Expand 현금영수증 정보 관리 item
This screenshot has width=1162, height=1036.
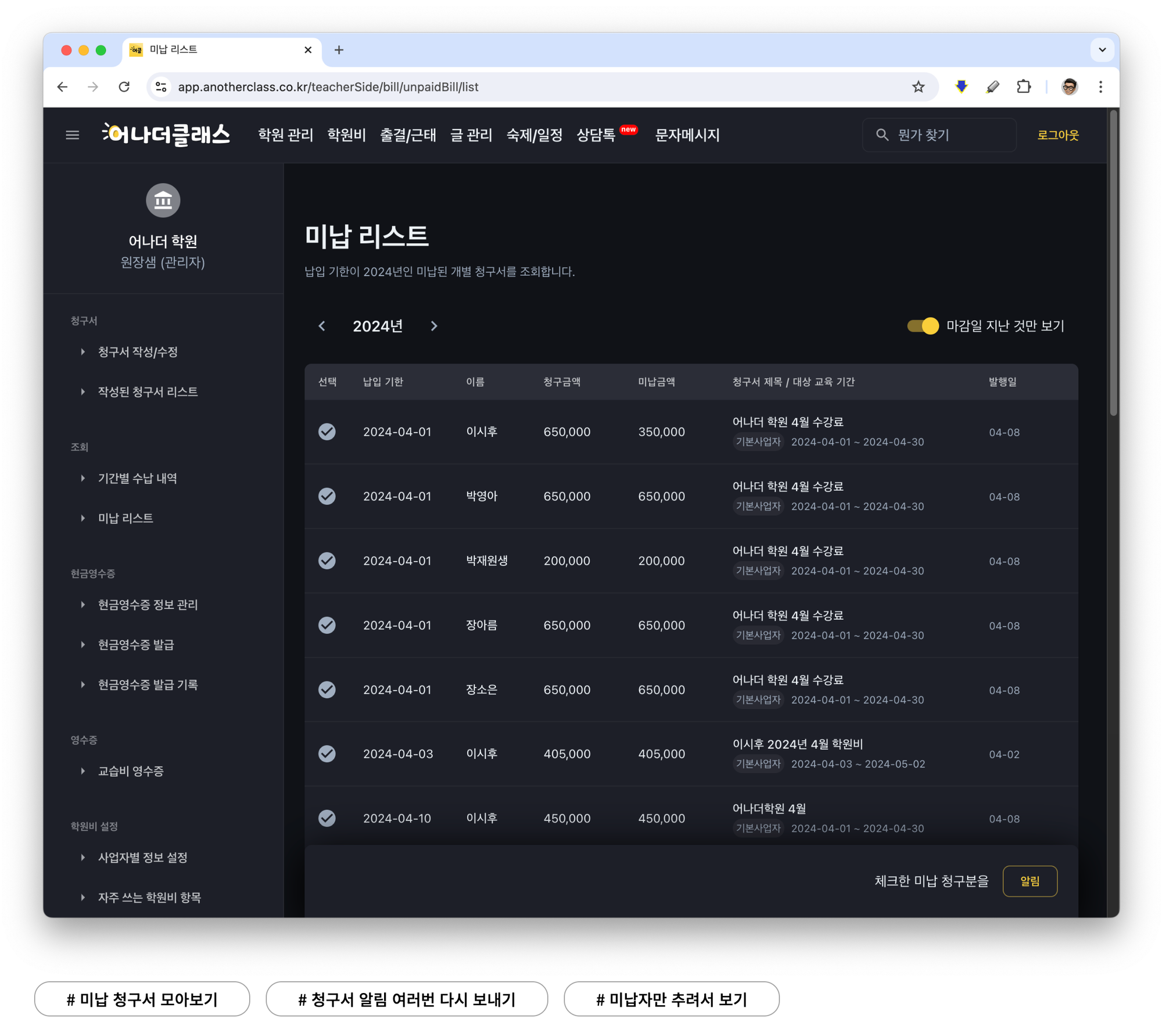[139, 605]
